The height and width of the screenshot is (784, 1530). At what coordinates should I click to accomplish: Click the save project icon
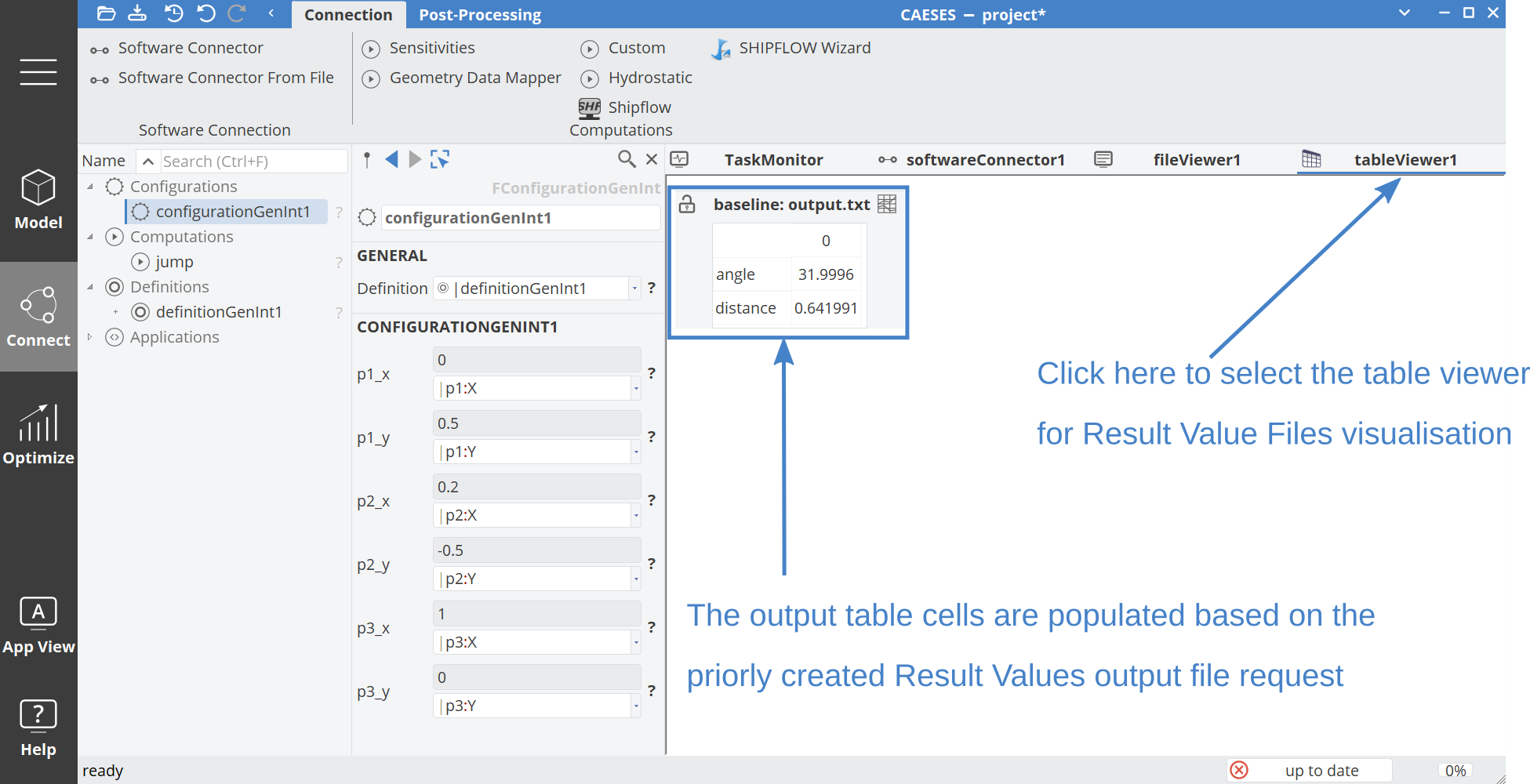[x=137, y=13]
